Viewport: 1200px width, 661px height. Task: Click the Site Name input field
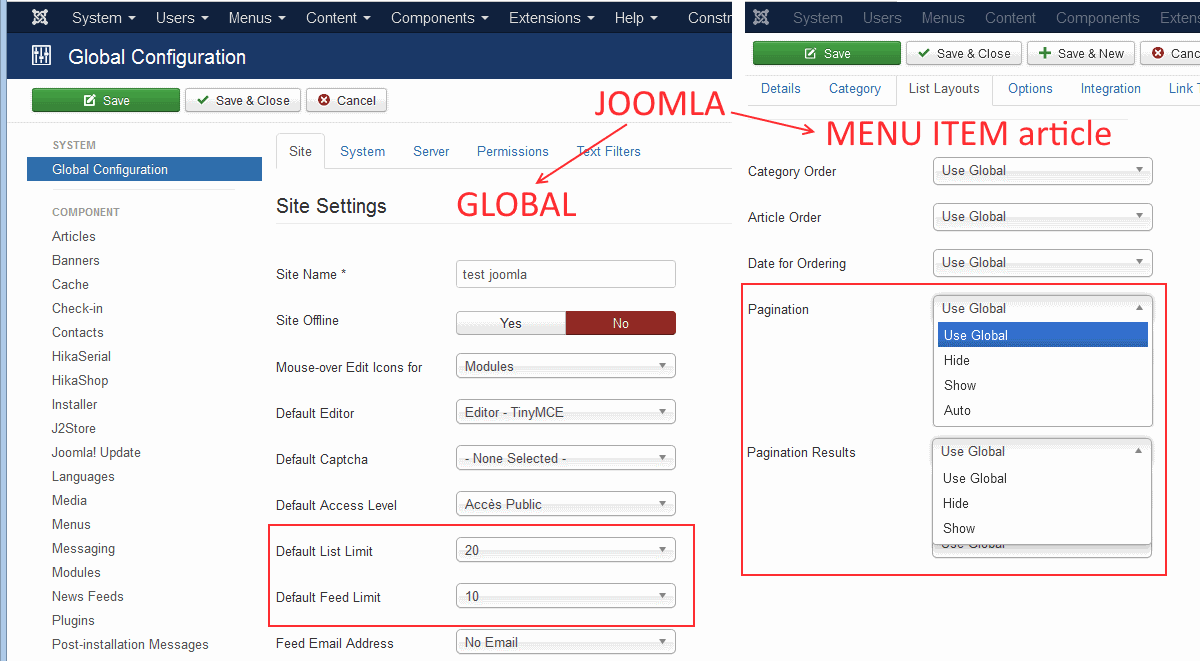566,274
